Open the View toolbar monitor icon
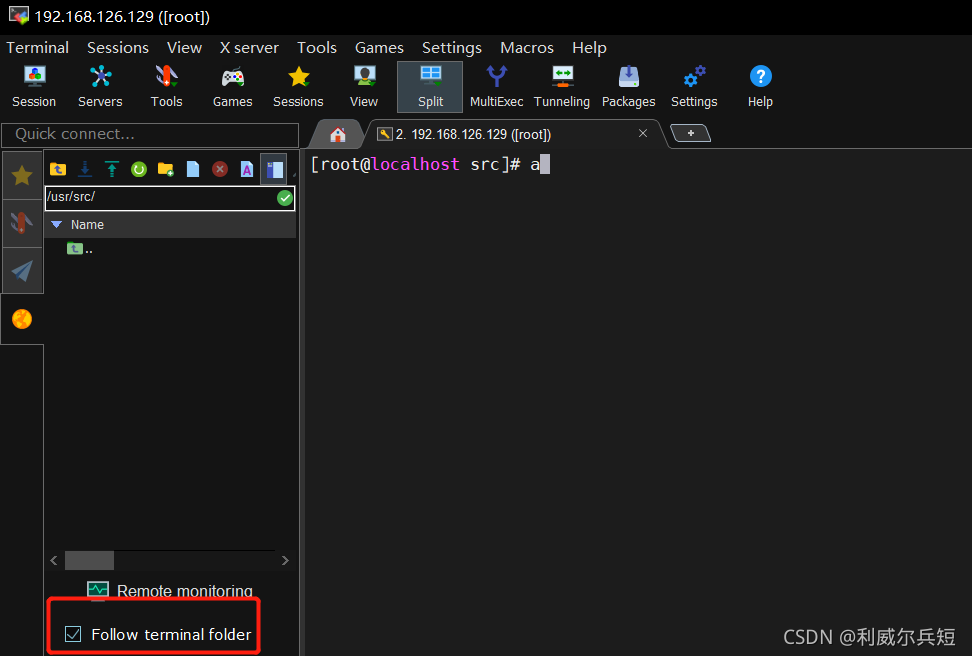Image resolution: width=972 pixels, height=656 pixels. click(x=364, y=87)
